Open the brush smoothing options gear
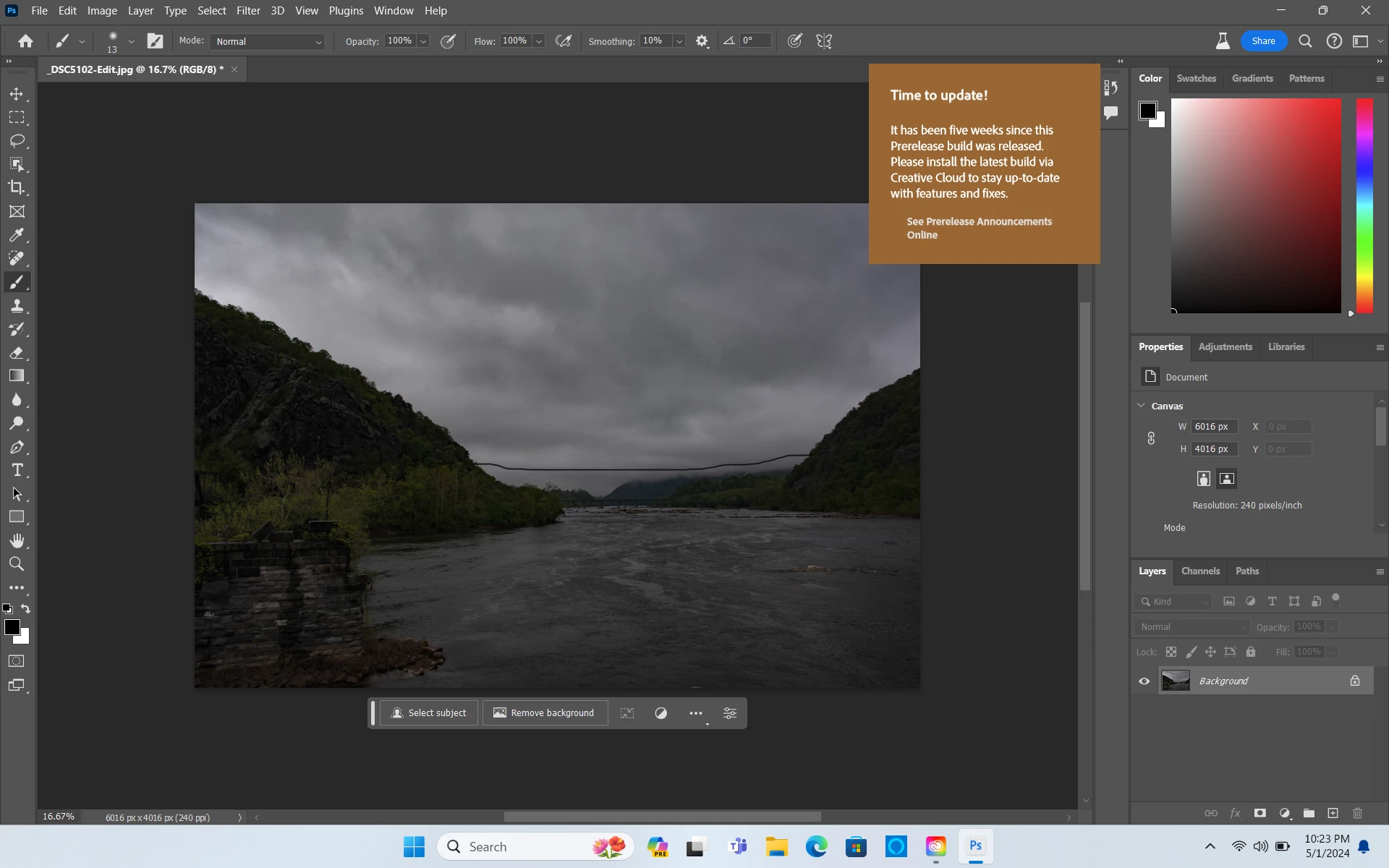Viewport: 1389px width, 868px height. 702,41
